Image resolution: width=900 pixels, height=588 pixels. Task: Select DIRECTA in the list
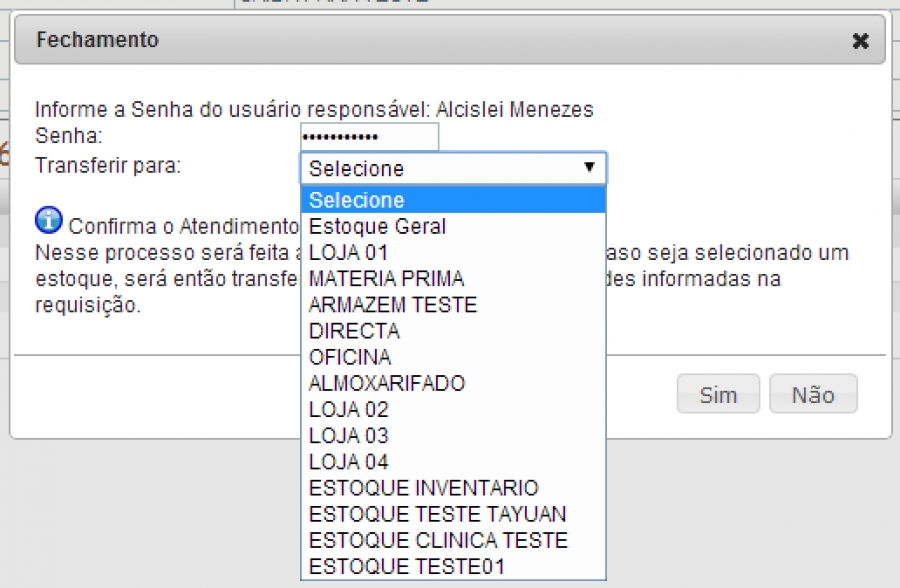453,331
